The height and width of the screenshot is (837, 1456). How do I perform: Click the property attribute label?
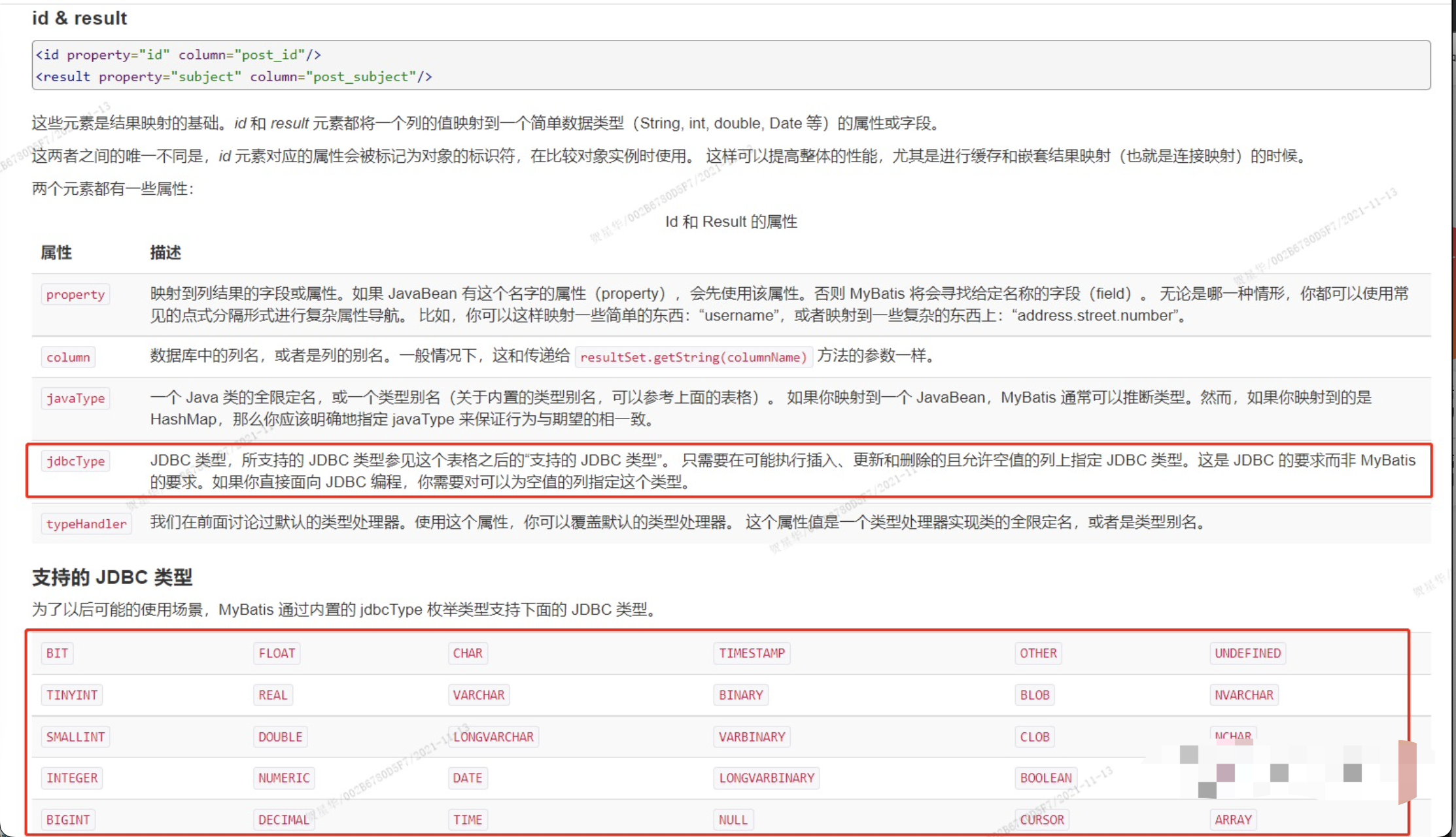(75, 294)
